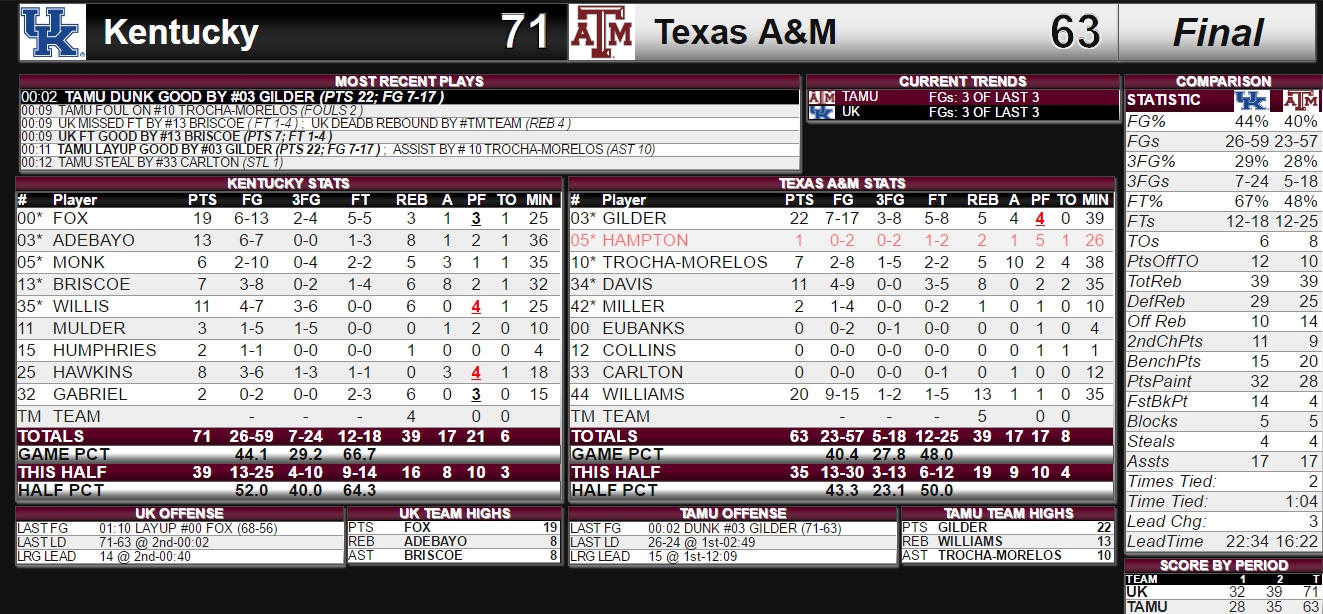Select player FOX row in Kentucky stats
1323x614 pixels.
pos(289,218)
